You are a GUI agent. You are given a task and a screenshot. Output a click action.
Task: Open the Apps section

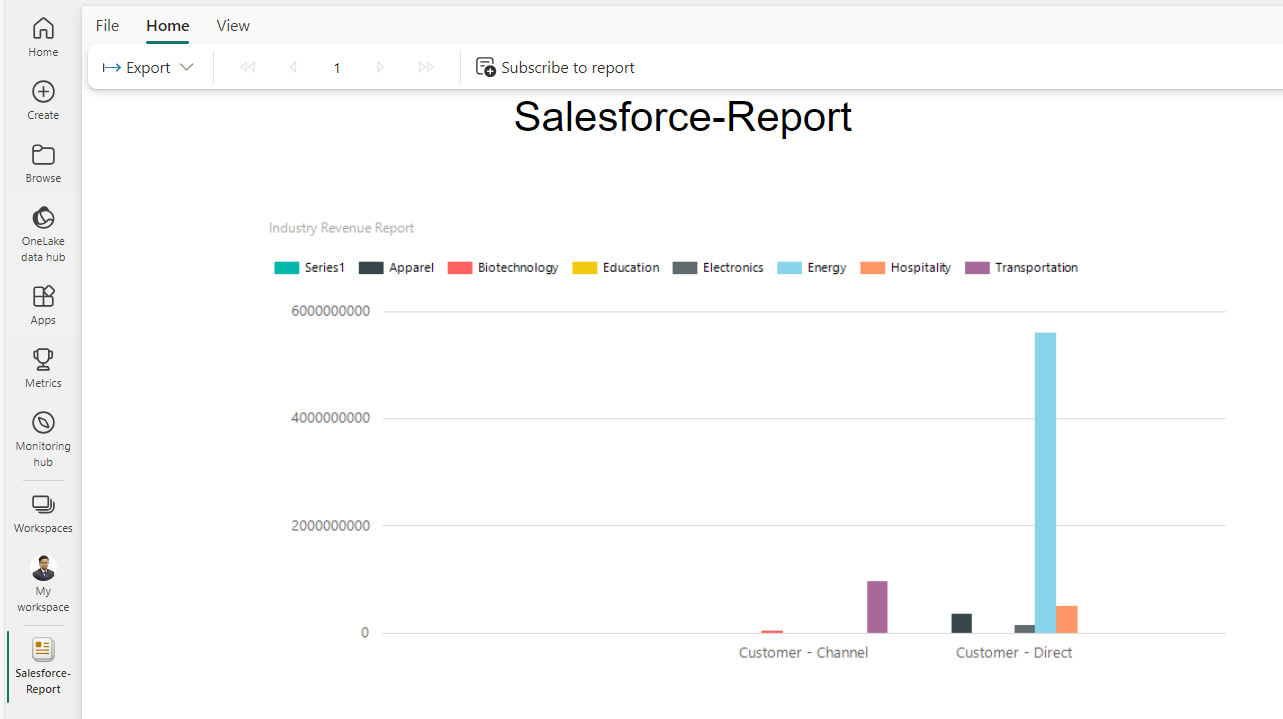43,305
